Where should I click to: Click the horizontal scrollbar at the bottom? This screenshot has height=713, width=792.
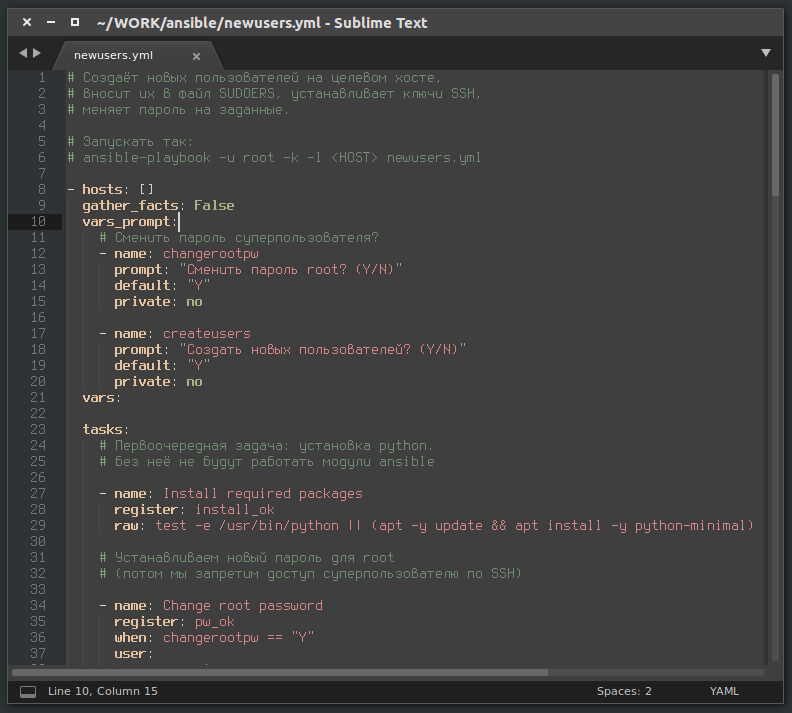pyautogui.click(x=280, y=672)
